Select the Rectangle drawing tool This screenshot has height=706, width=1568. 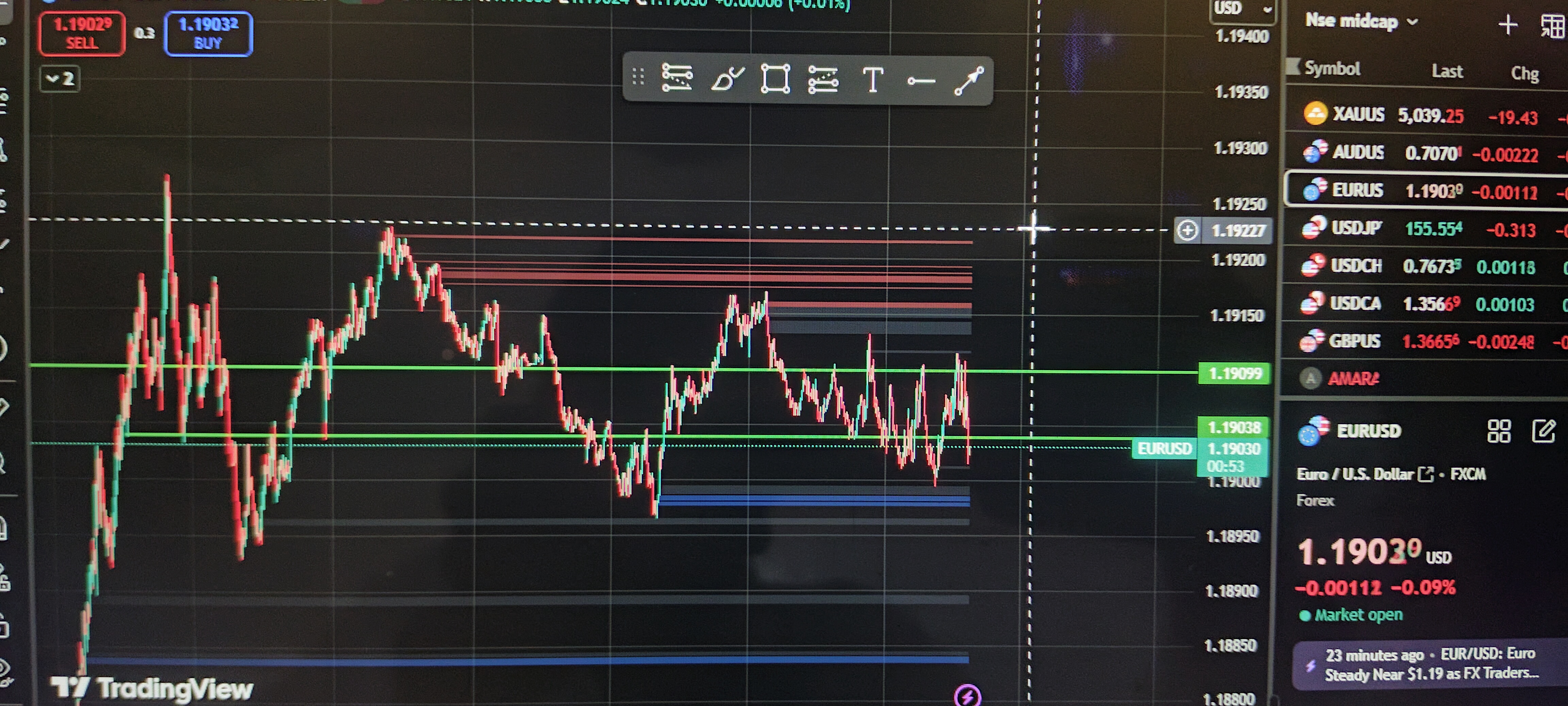(x=775, y=80)
